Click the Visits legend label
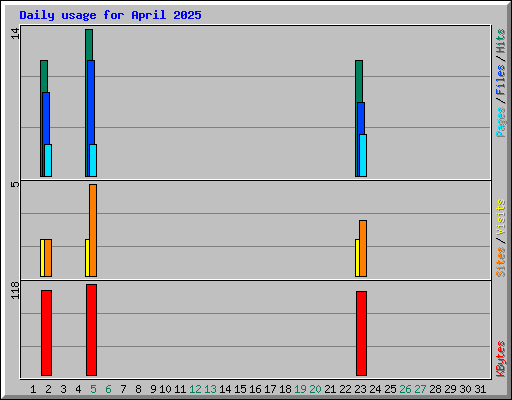The height and width of the screenshot is (400, 512). click(500, 217)
